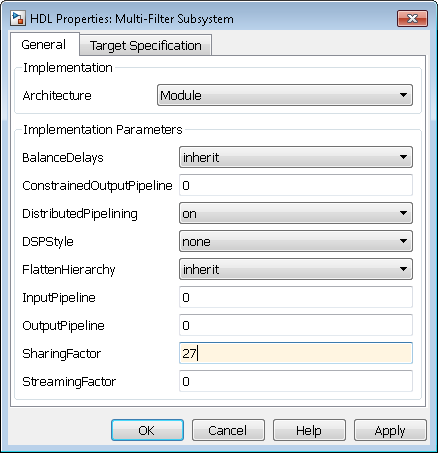
Task: Click into the OutputPipeline field
Action: click(x=296, y=325)
